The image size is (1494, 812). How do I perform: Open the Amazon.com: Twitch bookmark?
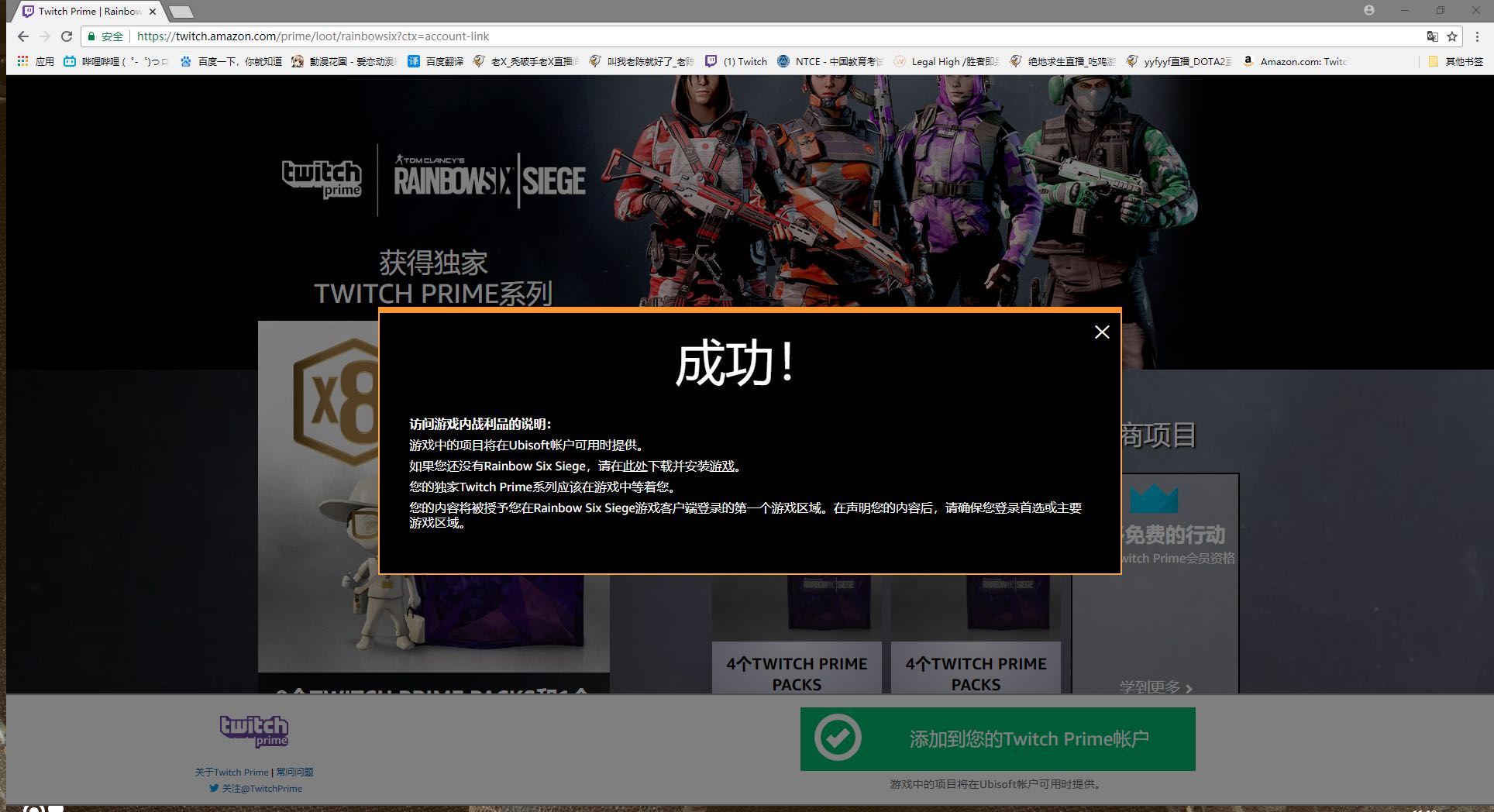[x=1295, y=61]
